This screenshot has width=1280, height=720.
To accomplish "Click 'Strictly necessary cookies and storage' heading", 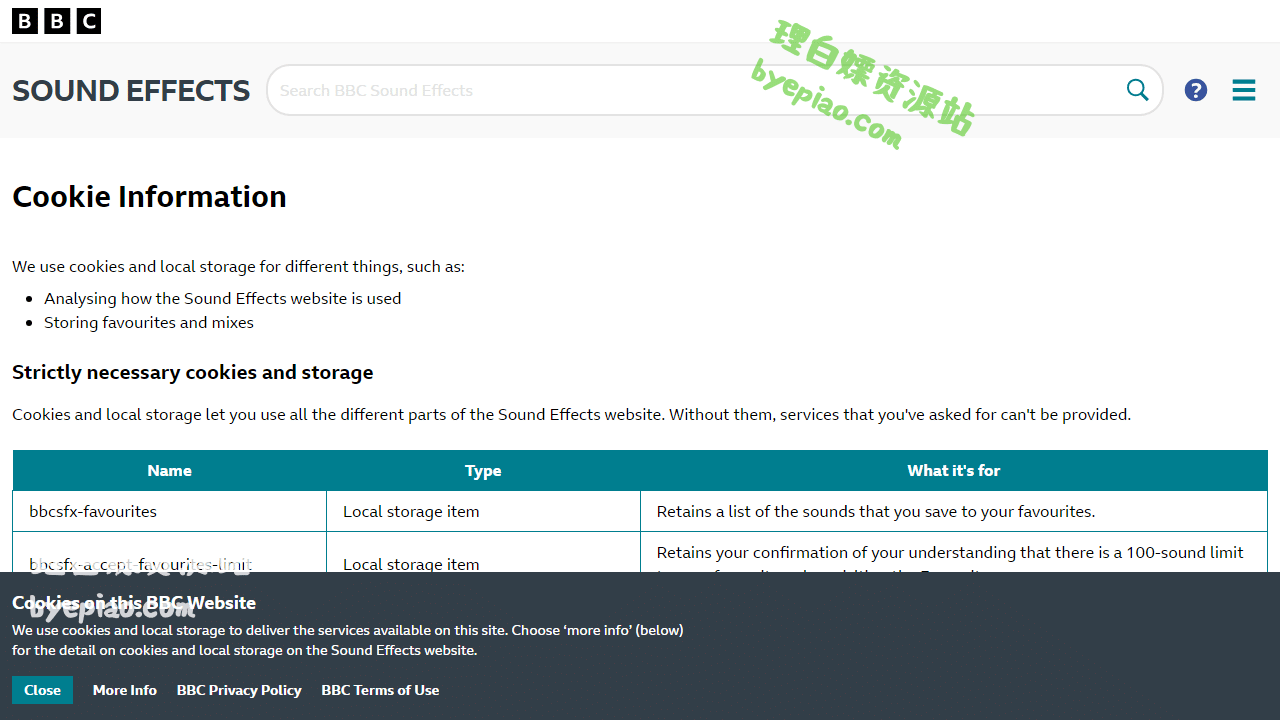I will pyautogui.click(x=192, y=372).
